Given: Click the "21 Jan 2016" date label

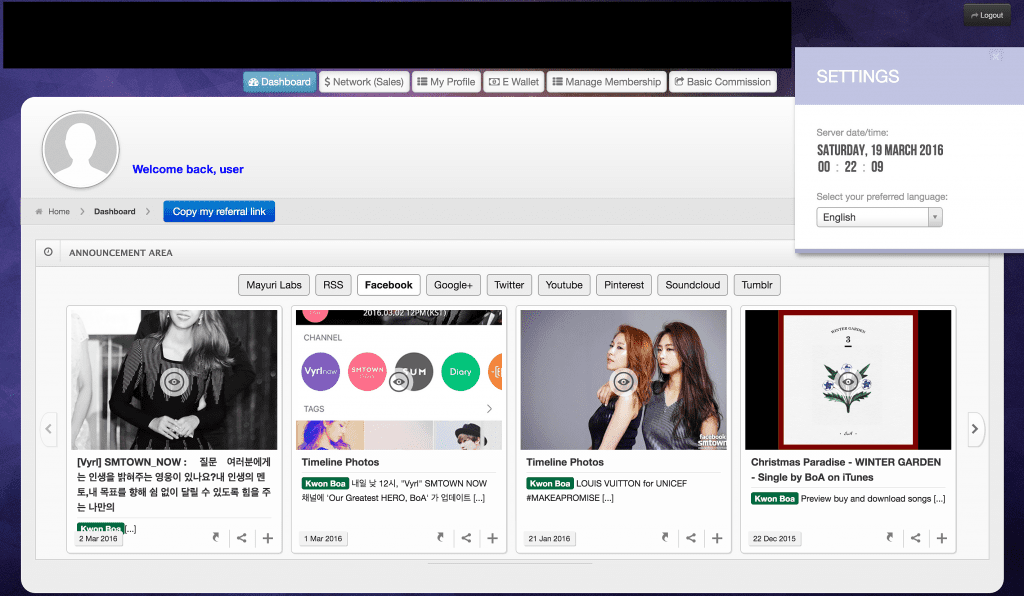Looking at the screenshot, I should 549,539.
